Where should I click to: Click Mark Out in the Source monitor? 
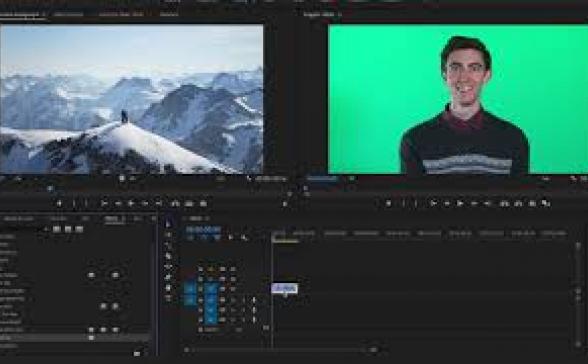[x=86, y=204]
